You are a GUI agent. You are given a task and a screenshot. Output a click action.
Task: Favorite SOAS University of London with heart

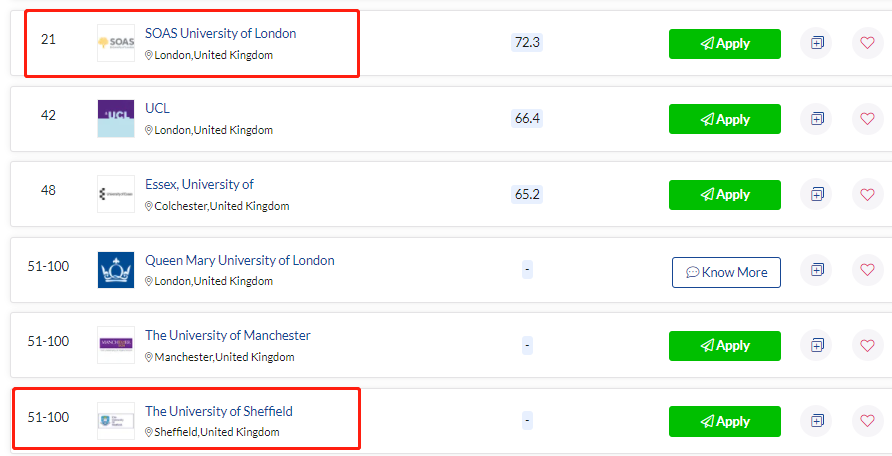click(x=867, y=43)
